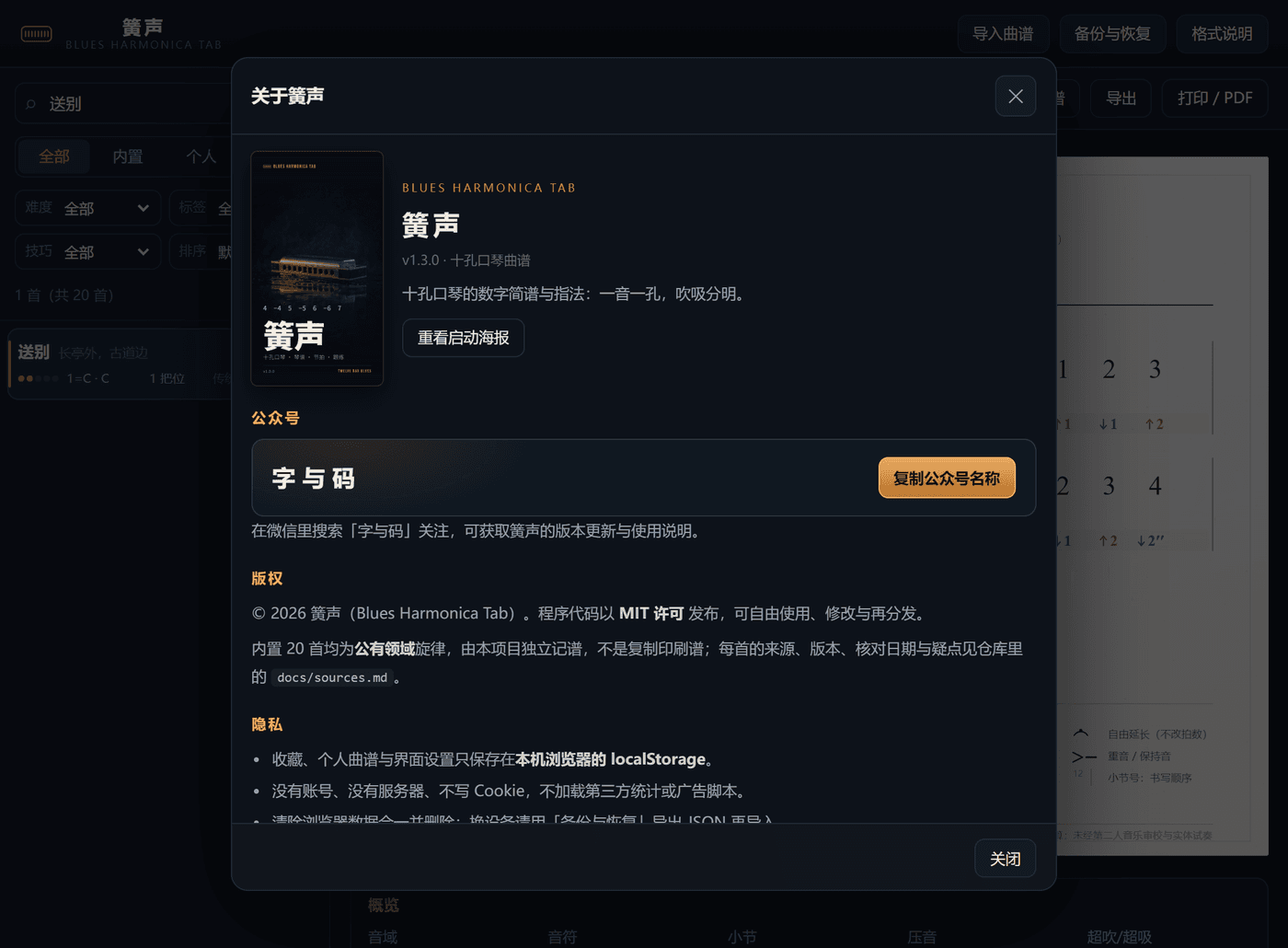Image resolution: width=1288 pixels, height=948 pixels.
Task: Click the 1 首 (共 20 首) count text
Action: pyautogui.click(x=64, y=295)
